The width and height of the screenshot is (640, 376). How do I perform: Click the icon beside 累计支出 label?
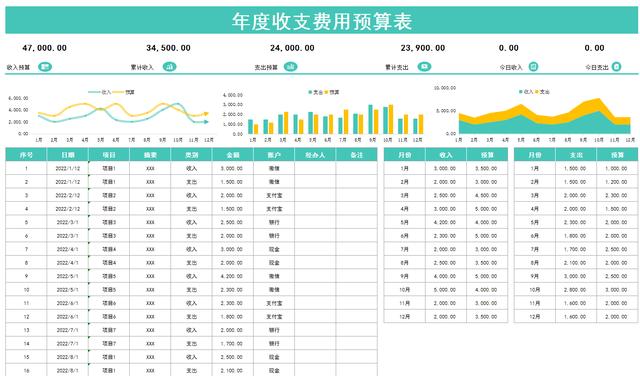424,67
